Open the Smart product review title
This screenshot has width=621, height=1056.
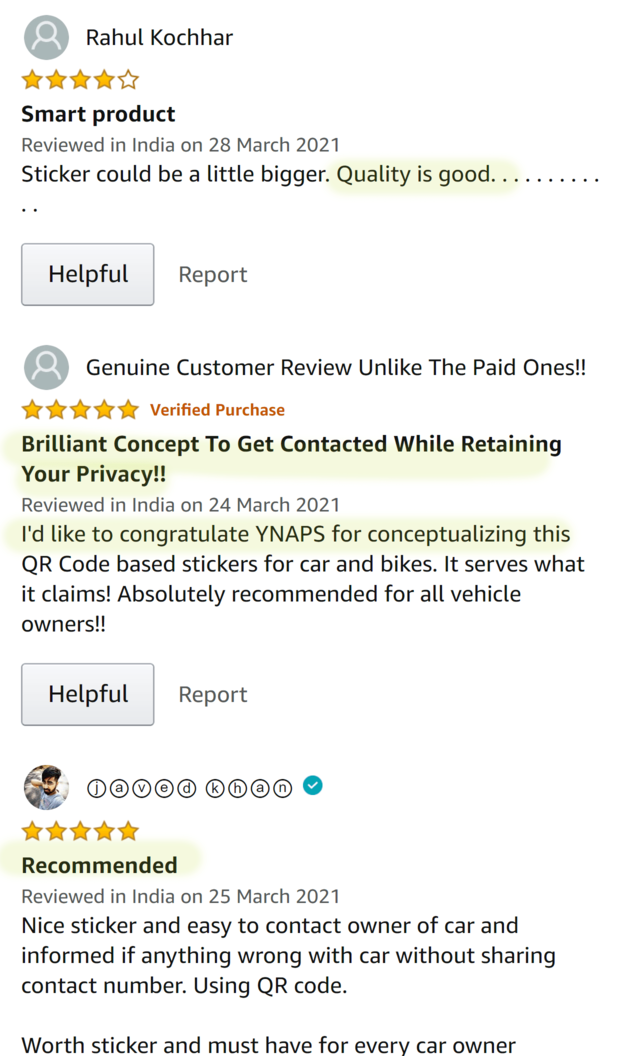click(98, 114)
